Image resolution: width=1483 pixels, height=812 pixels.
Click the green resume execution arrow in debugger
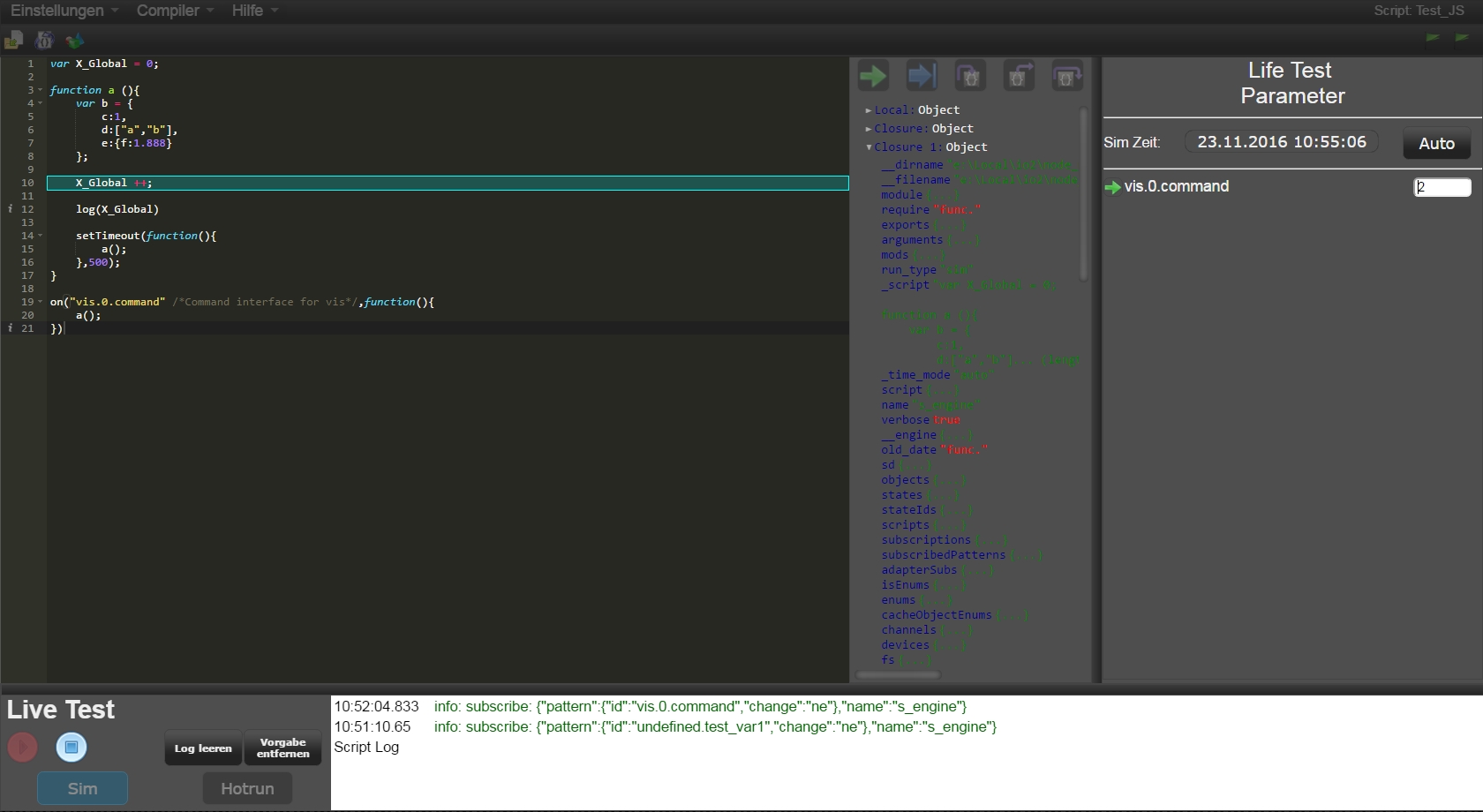click(x=873, y=77)
